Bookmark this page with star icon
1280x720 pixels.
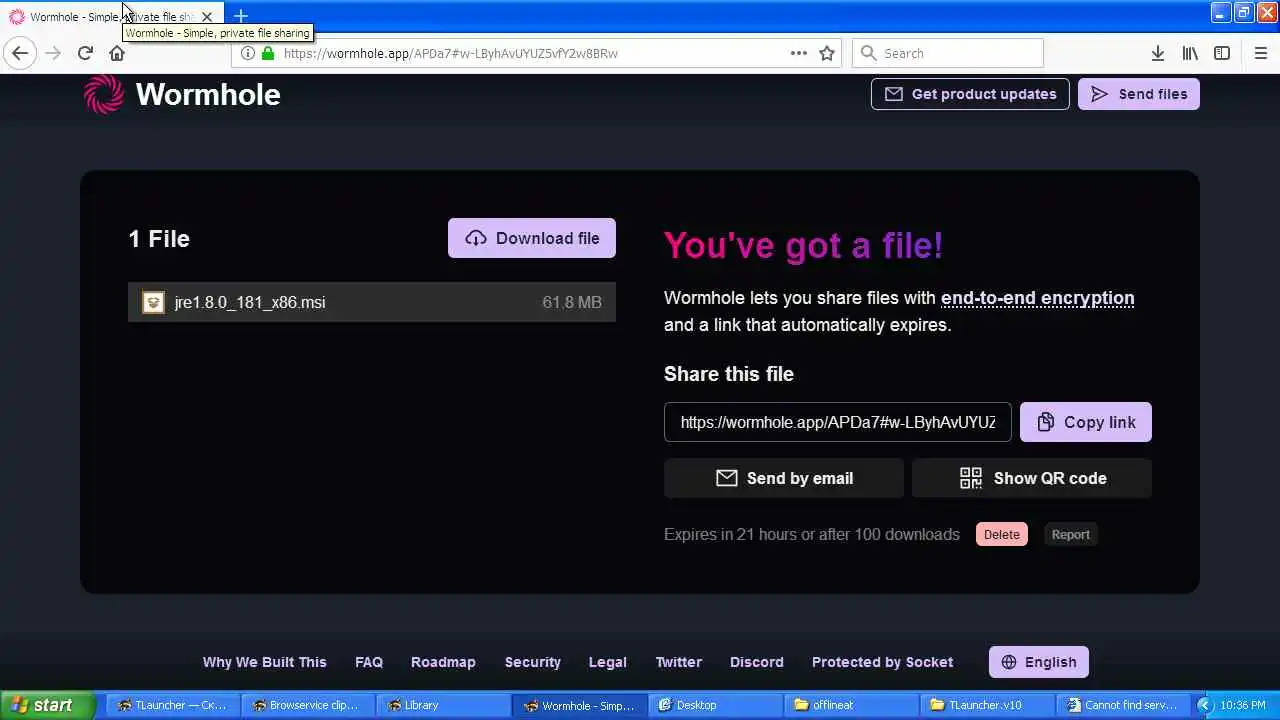(x=827, y=53)
